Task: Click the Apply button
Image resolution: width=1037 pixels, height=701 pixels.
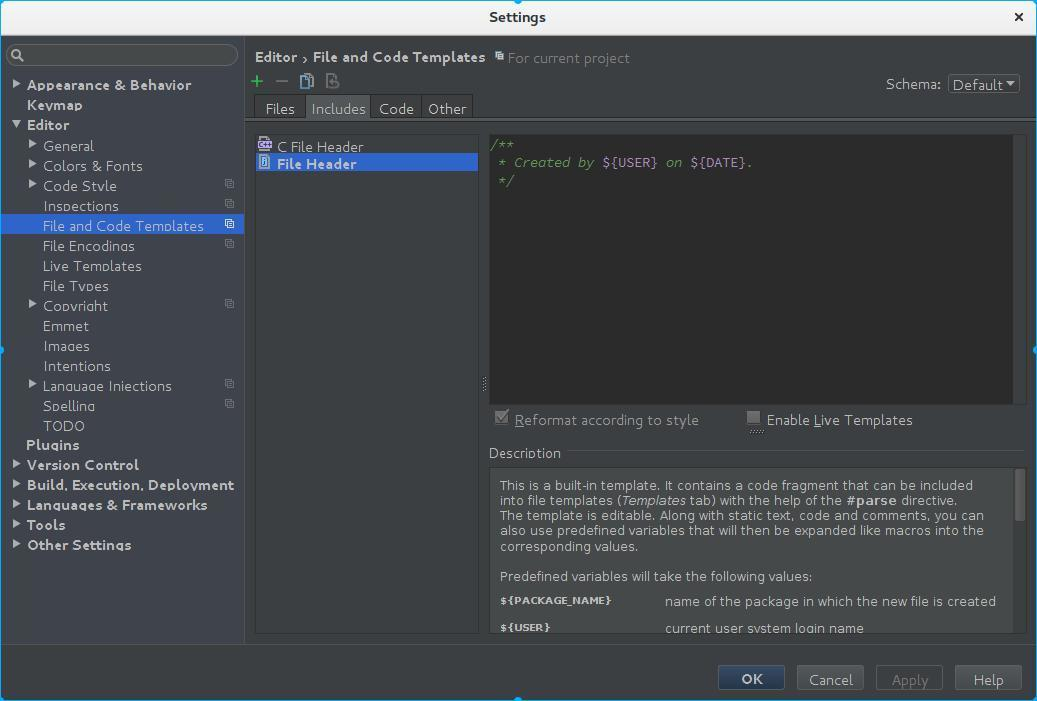Action: pyautogui.click(x=909, y=679)
